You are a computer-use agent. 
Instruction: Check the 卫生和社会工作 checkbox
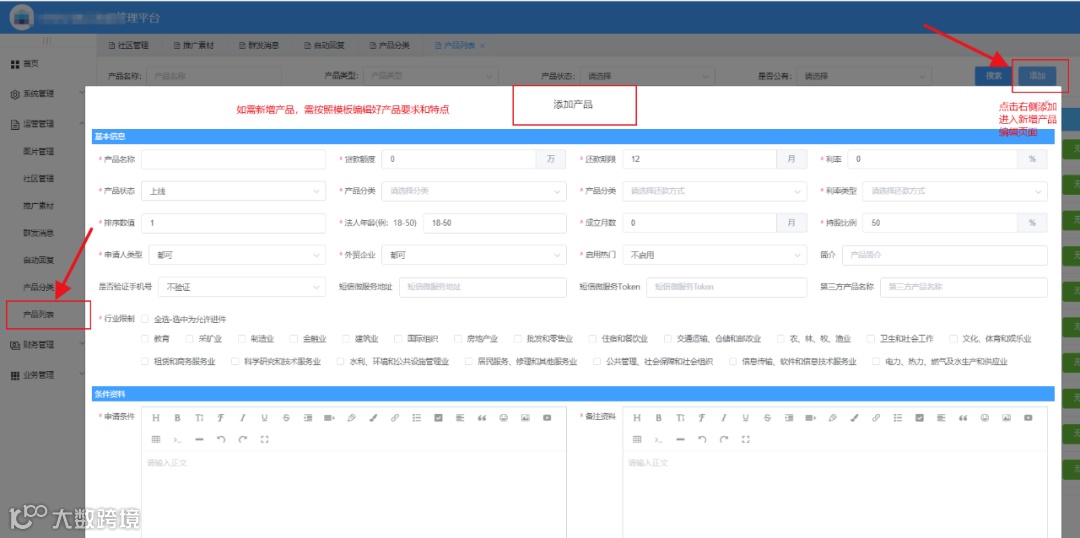click(x=871, y=339)
